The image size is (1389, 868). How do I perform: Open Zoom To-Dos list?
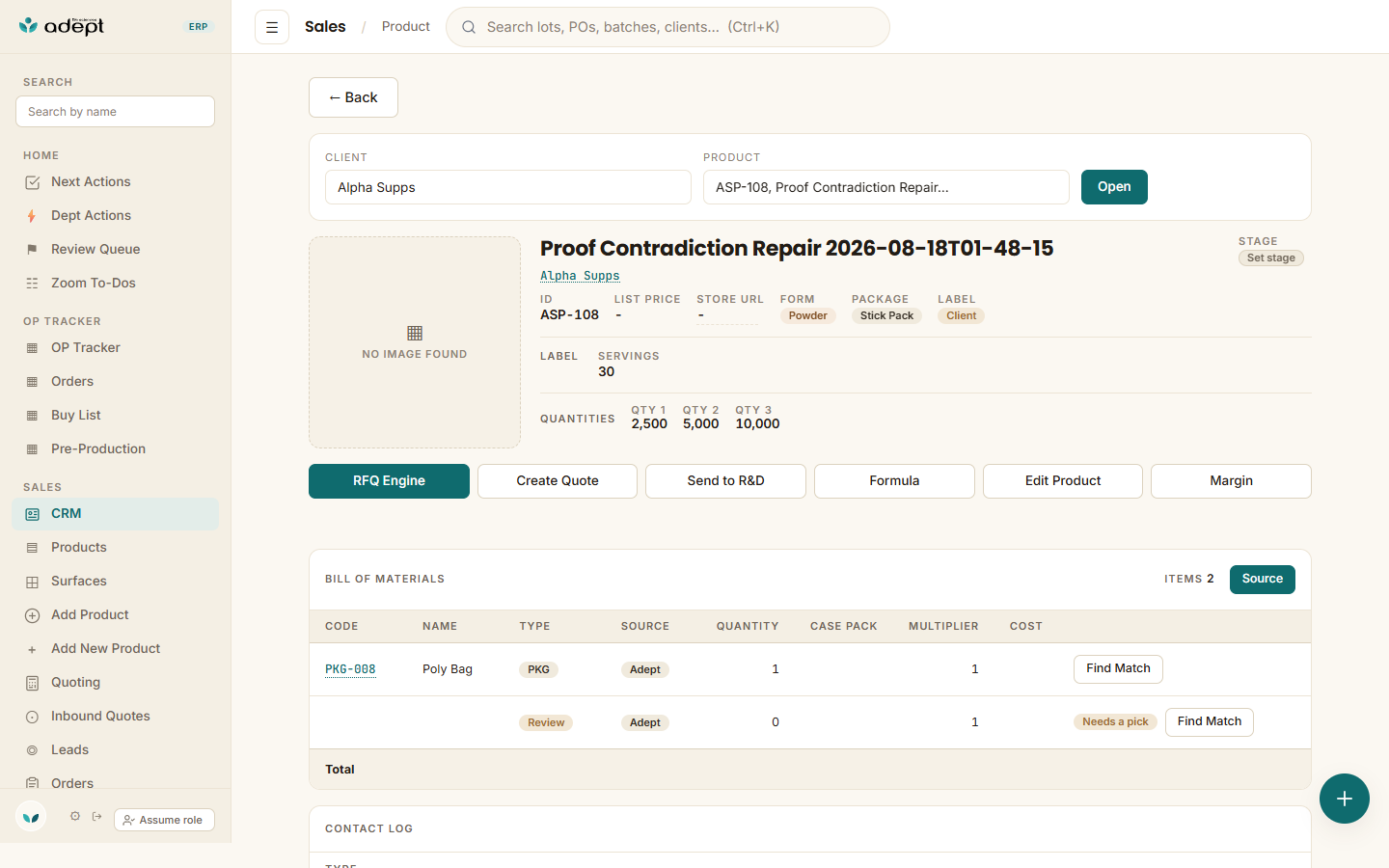(x=116, y=284)
